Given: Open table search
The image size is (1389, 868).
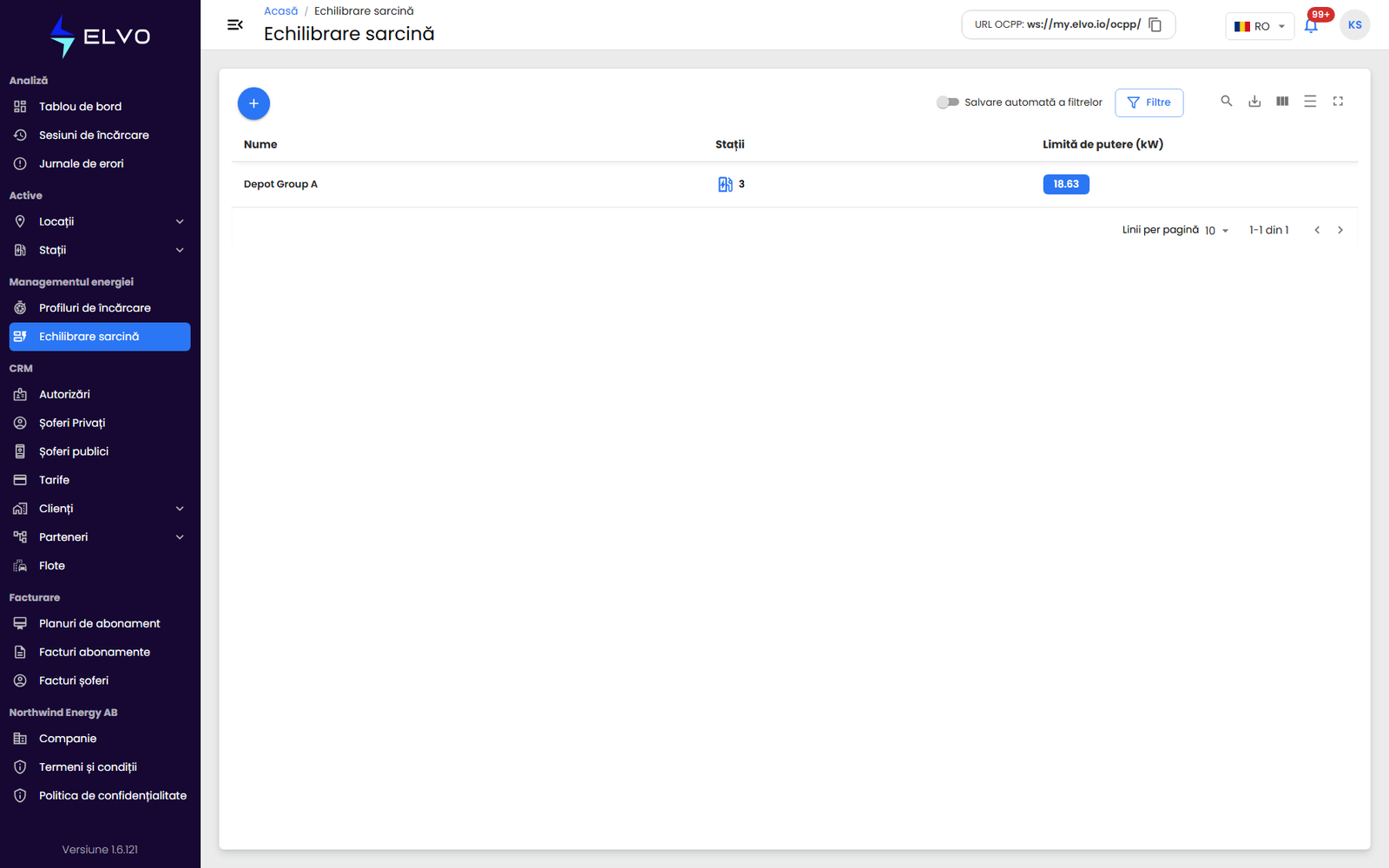Looking at the screenshot, I should tap(1227, 102).
